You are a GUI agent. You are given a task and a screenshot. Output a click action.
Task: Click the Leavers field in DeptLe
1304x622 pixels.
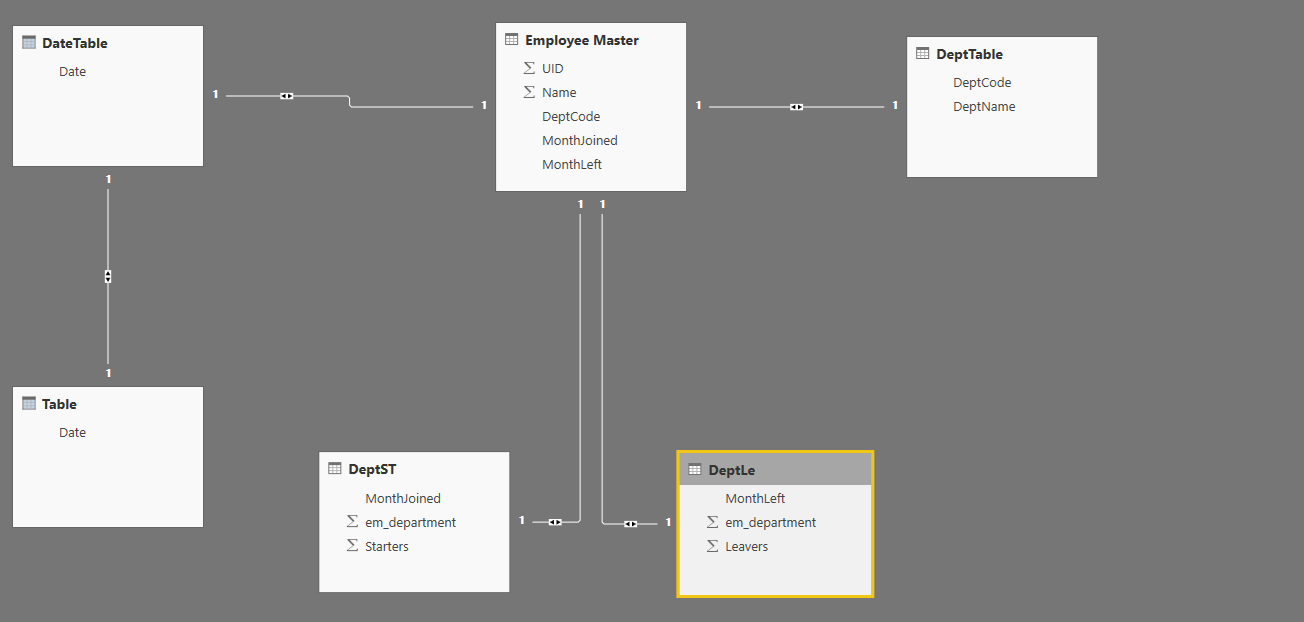point(747,546)
